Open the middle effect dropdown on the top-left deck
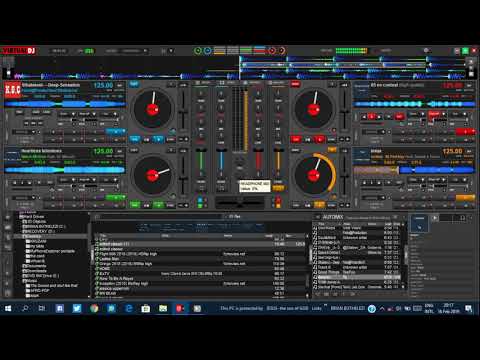 coord(87,114)
